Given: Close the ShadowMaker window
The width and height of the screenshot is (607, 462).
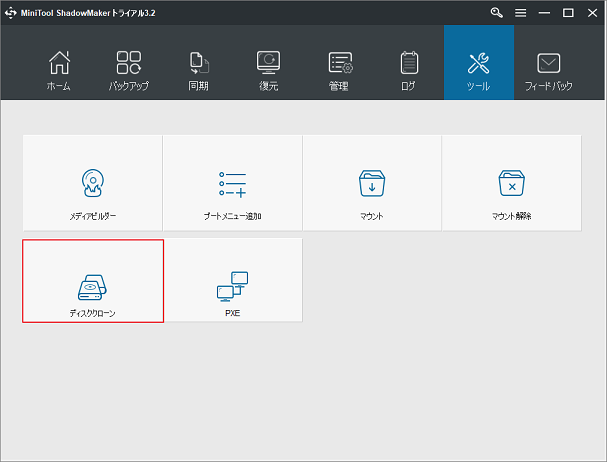Looking at the screenshot, I should click(x=592, y=13).
